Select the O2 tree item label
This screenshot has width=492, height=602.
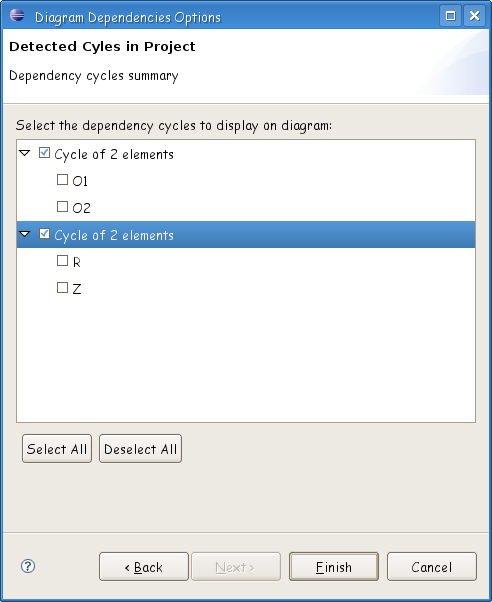[x=81, y=208]
